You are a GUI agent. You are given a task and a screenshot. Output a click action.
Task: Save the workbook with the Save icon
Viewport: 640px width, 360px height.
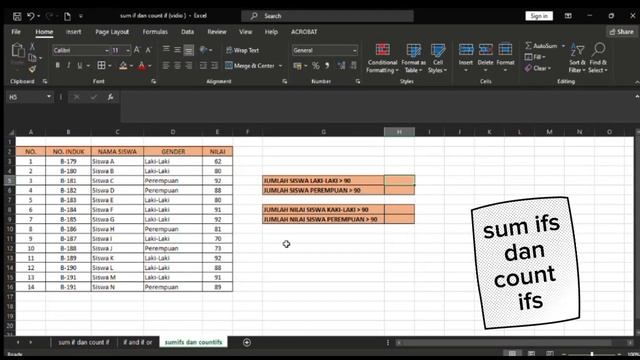17,16
